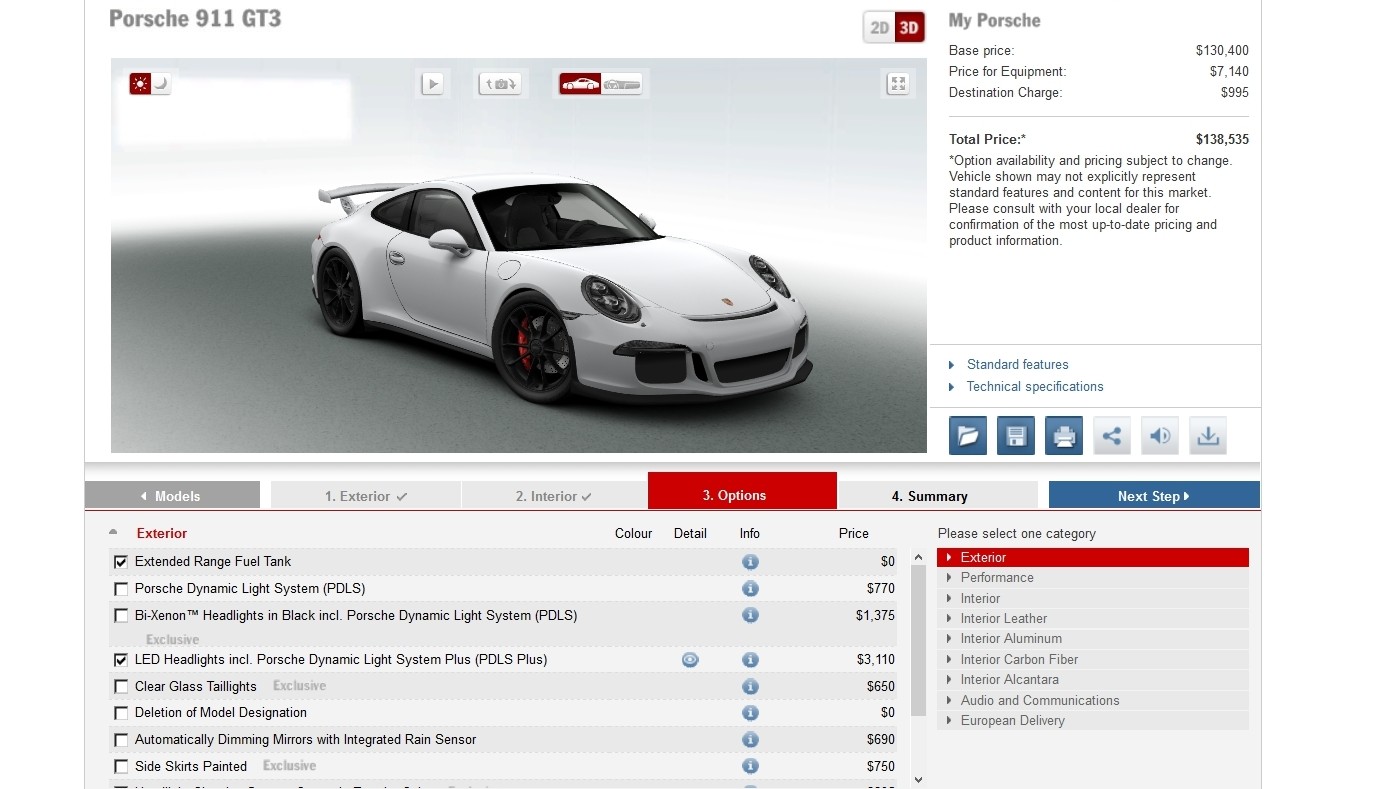
Task: Select the Interior Carbon Fiber category
Action: click(1093, 660)
